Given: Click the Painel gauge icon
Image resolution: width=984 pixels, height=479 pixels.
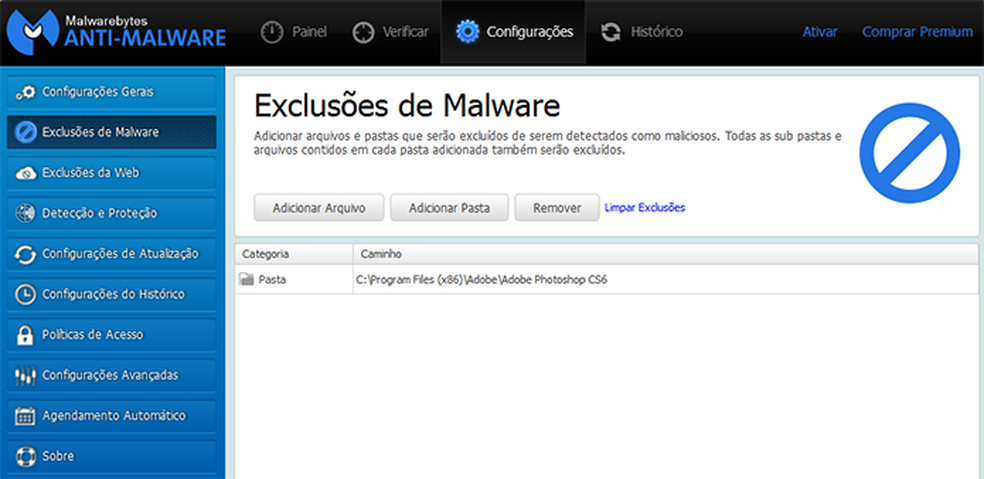Looking at the screenshot, I should point(272,32).
